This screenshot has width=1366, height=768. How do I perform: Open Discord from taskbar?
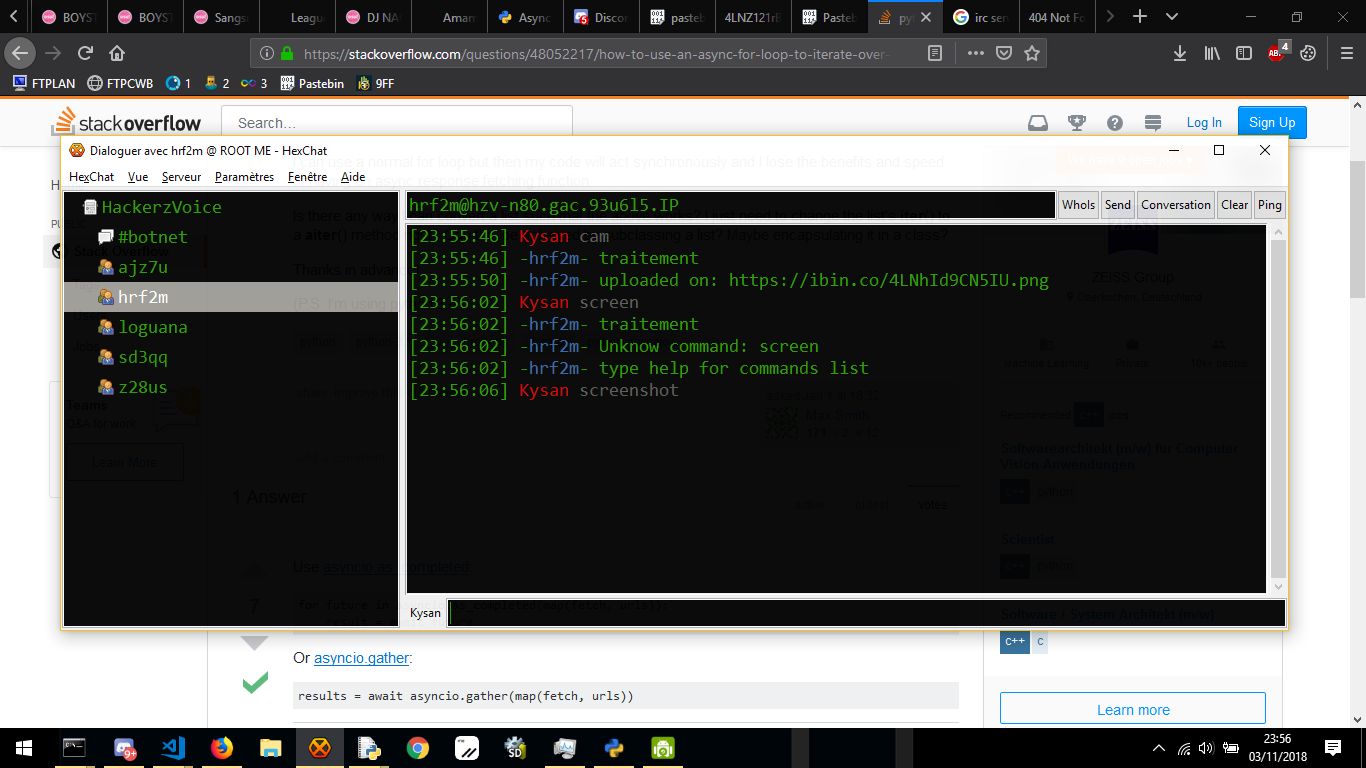(x=124, y=747)
